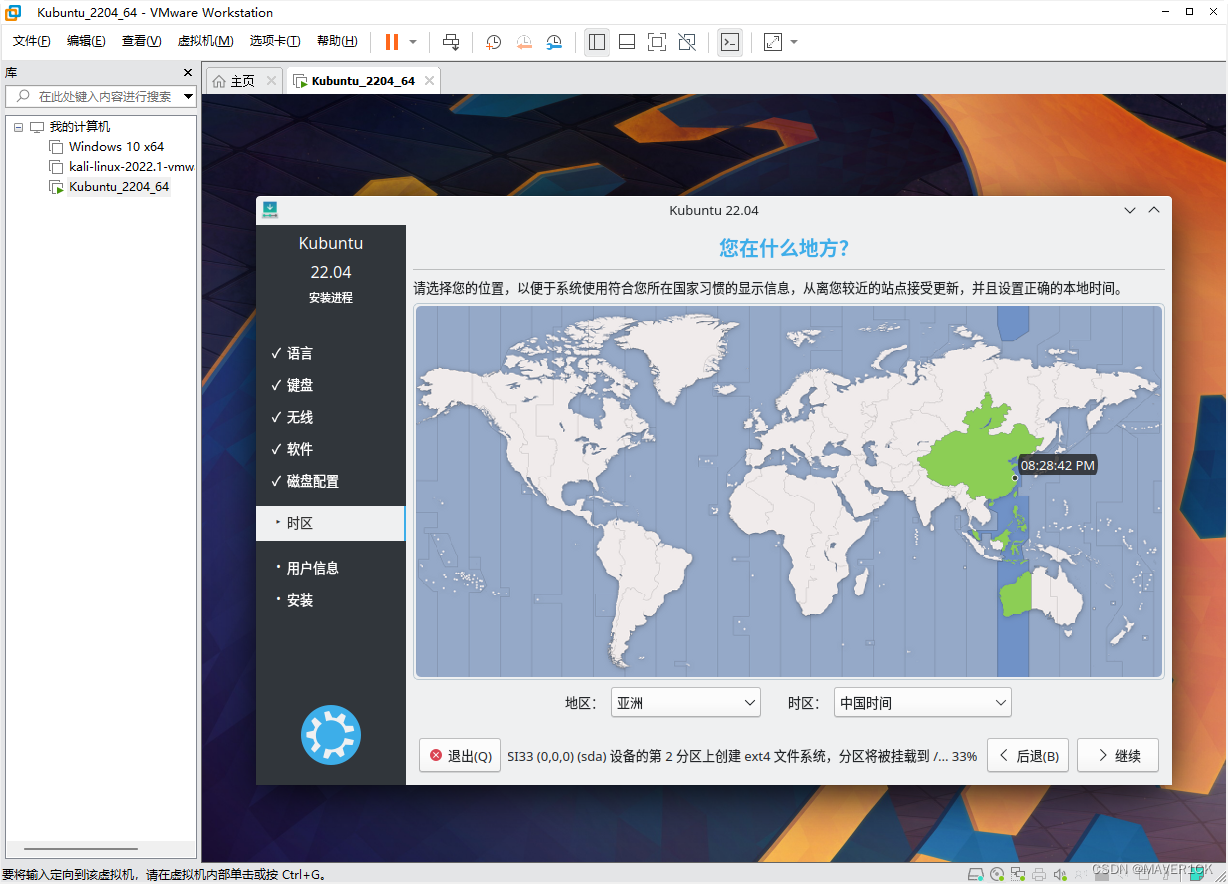Open the stretch display dropdown arrow
This screenshot has height=884, width=1228.
(x=794, y=42)
